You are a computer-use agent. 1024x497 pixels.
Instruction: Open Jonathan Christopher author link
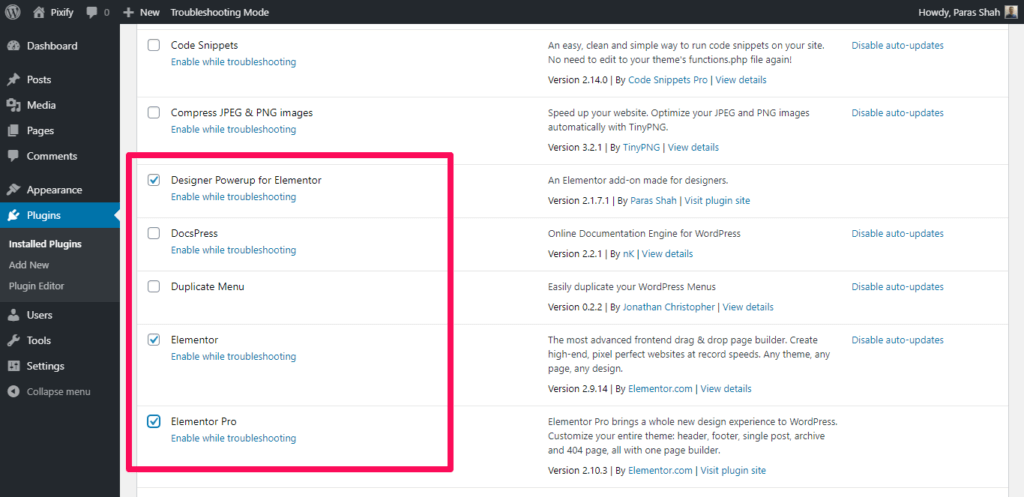coord(669,307)
